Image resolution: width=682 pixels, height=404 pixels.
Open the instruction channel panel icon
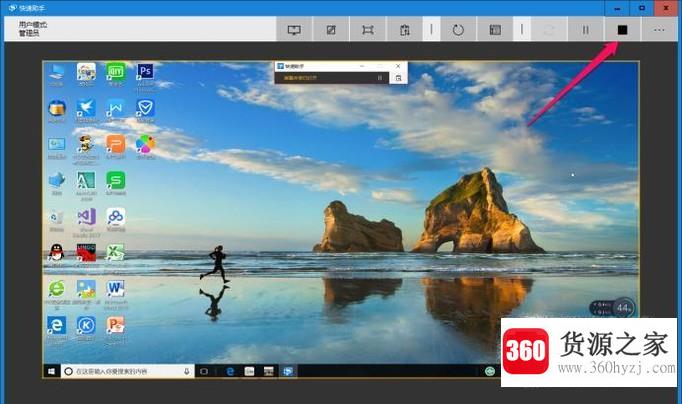coord(495,30)
